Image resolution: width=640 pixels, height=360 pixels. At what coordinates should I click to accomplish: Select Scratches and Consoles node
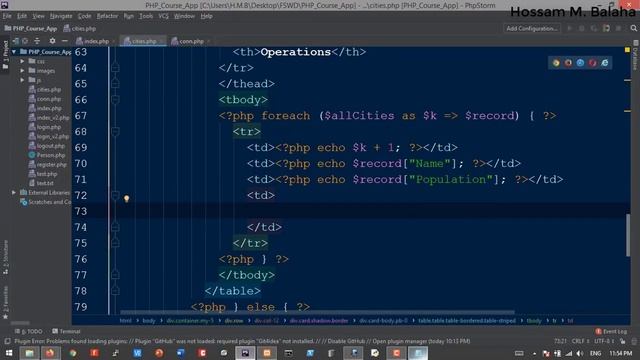tap(46, 202)
